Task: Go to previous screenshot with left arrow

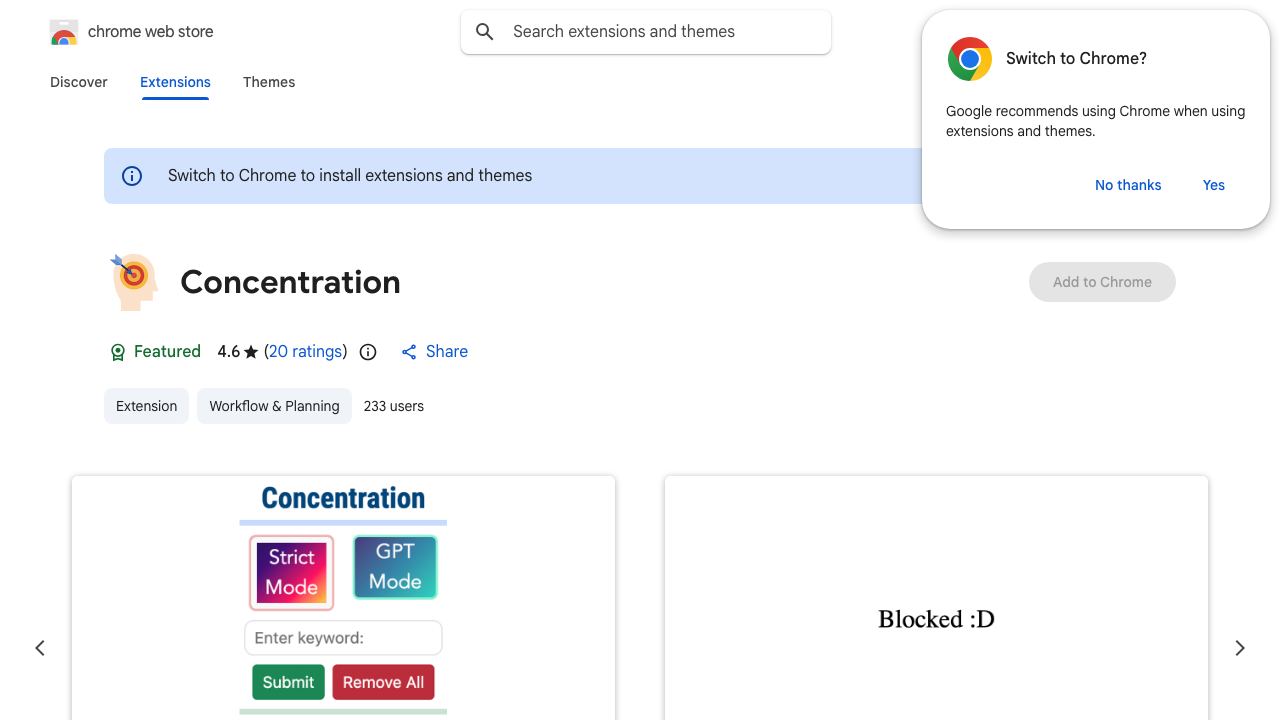Action: tap(40, 648)
